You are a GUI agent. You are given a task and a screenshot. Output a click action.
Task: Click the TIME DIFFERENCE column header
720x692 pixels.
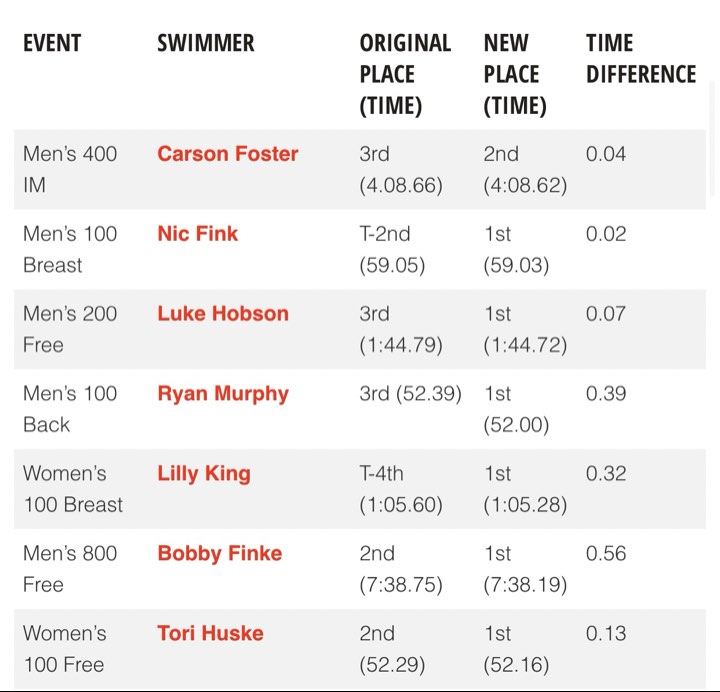pyautogui.click(x=640, y=59)
